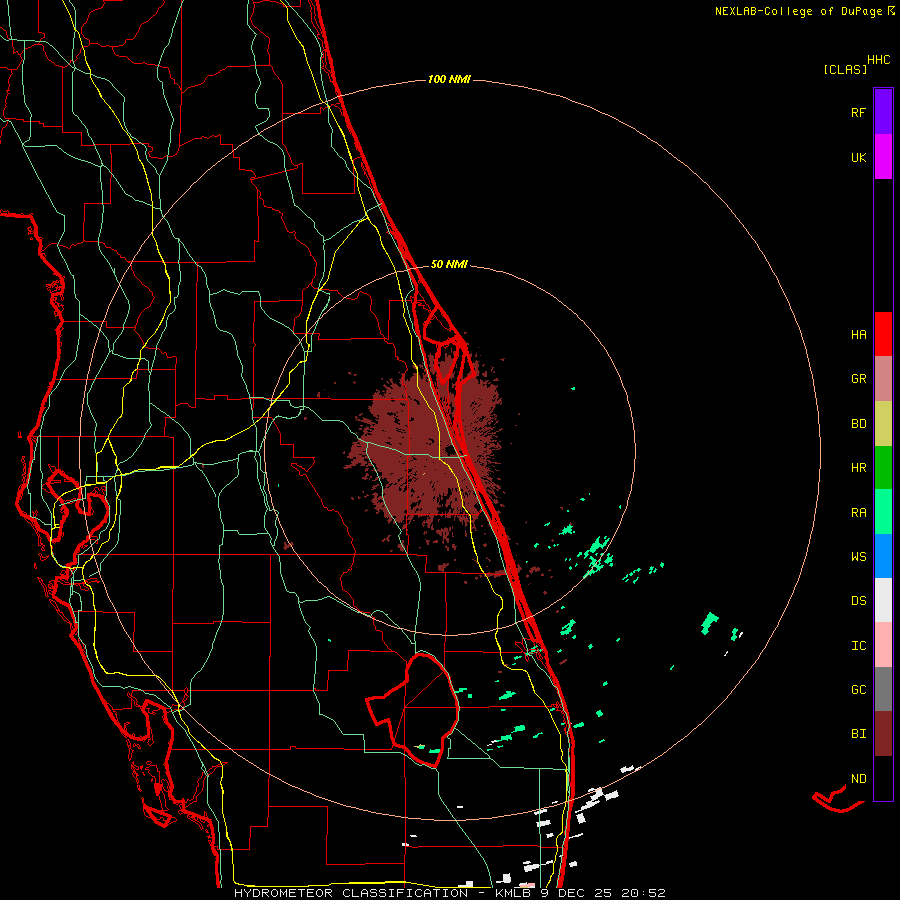Click the 'HYDROMETEOR CLASSIFICATION' title text
Image resolution: width=900 pixels, height=900 pixels.
pos(351,893)
